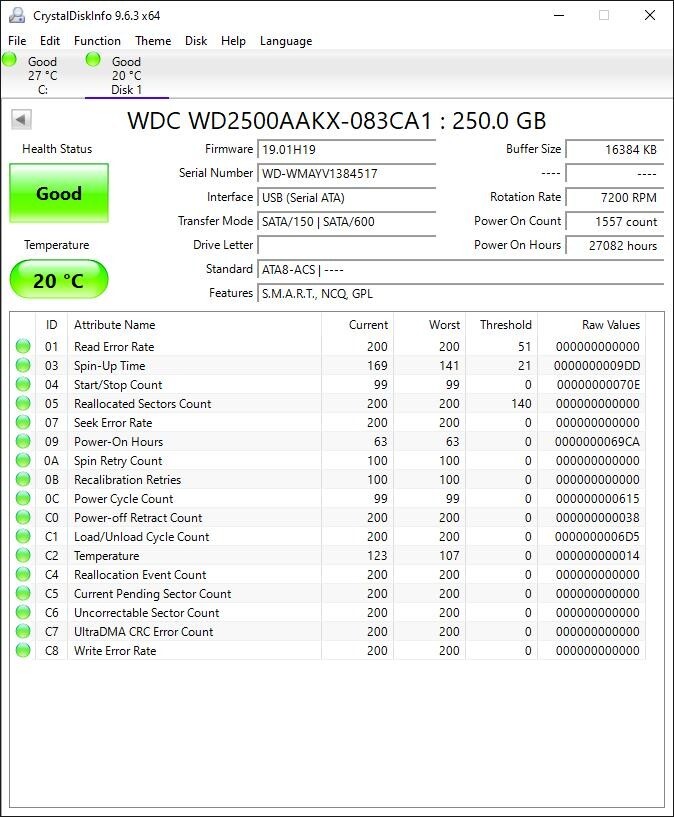Image resolution: width=674 pixels, height=817 pixels.
Task: Click the Serial Number field
Action: (x=347, y=174)
